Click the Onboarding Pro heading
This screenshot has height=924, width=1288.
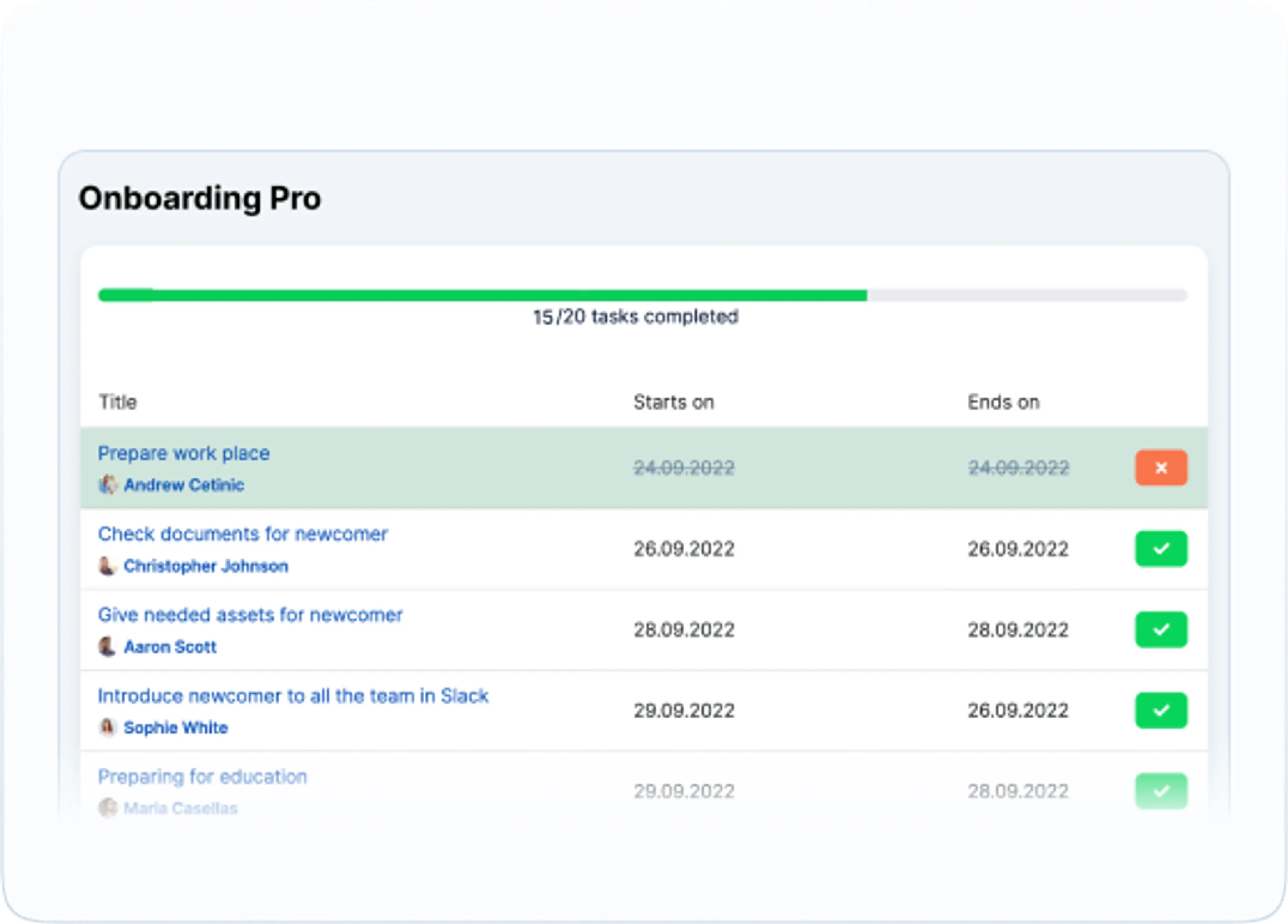coord(200,199)
